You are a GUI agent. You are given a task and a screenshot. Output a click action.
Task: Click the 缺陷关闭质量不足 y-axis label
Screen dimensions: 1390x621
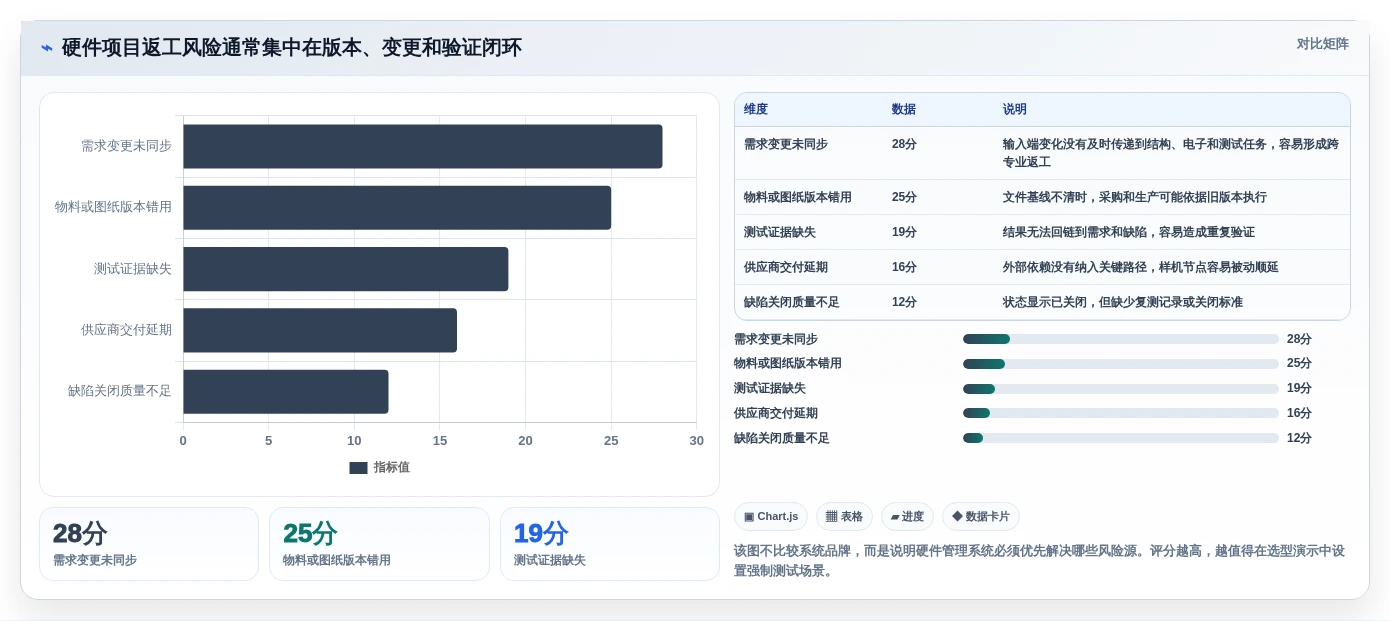pos(119,392)
